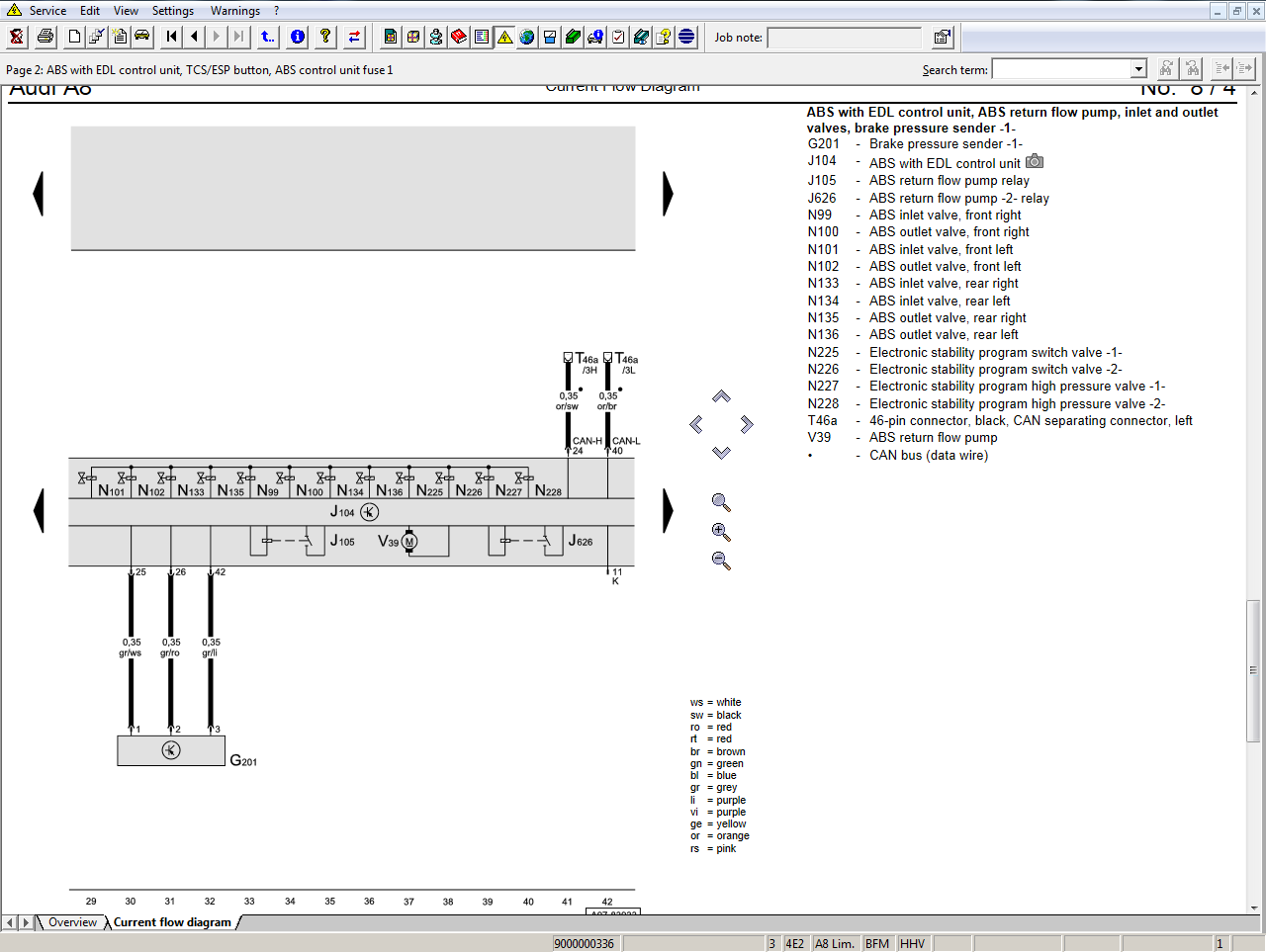Screen dimensions: 1266x952
Task: Click the lower left black diagram page arrow
Action: pyautogui.click(x=39, y=511)
